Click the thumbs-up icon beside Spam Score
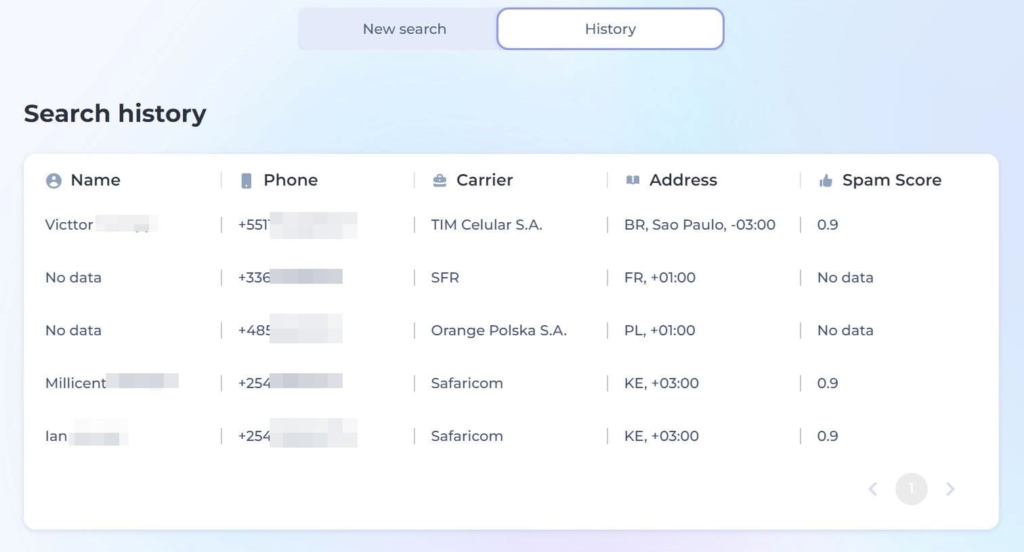1024x552 pixels. click(825, 180)
